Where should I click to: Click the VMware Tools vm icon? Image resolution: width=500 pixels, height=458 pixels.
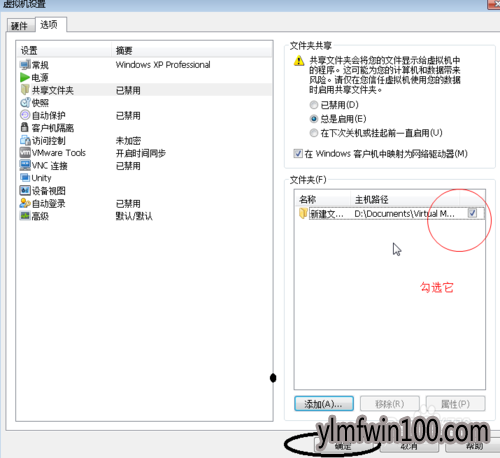(25, 153)
